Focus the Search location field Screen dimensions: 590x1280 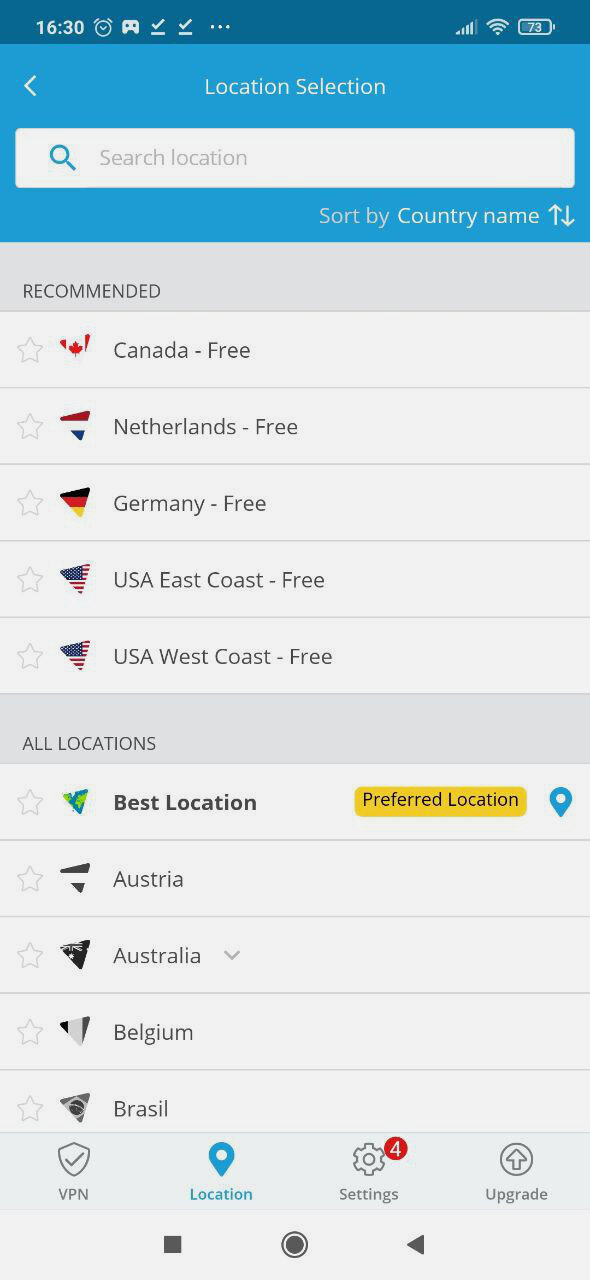point(295,158)
